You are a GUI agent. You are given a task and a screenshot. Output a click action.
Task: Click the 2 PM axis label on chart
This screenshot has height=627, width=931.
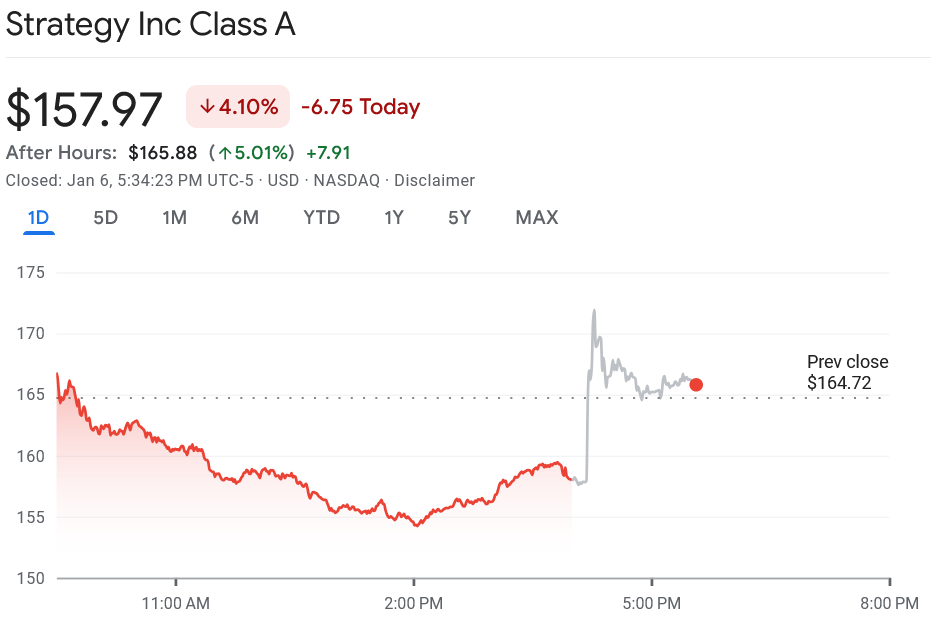coord(414,603)
